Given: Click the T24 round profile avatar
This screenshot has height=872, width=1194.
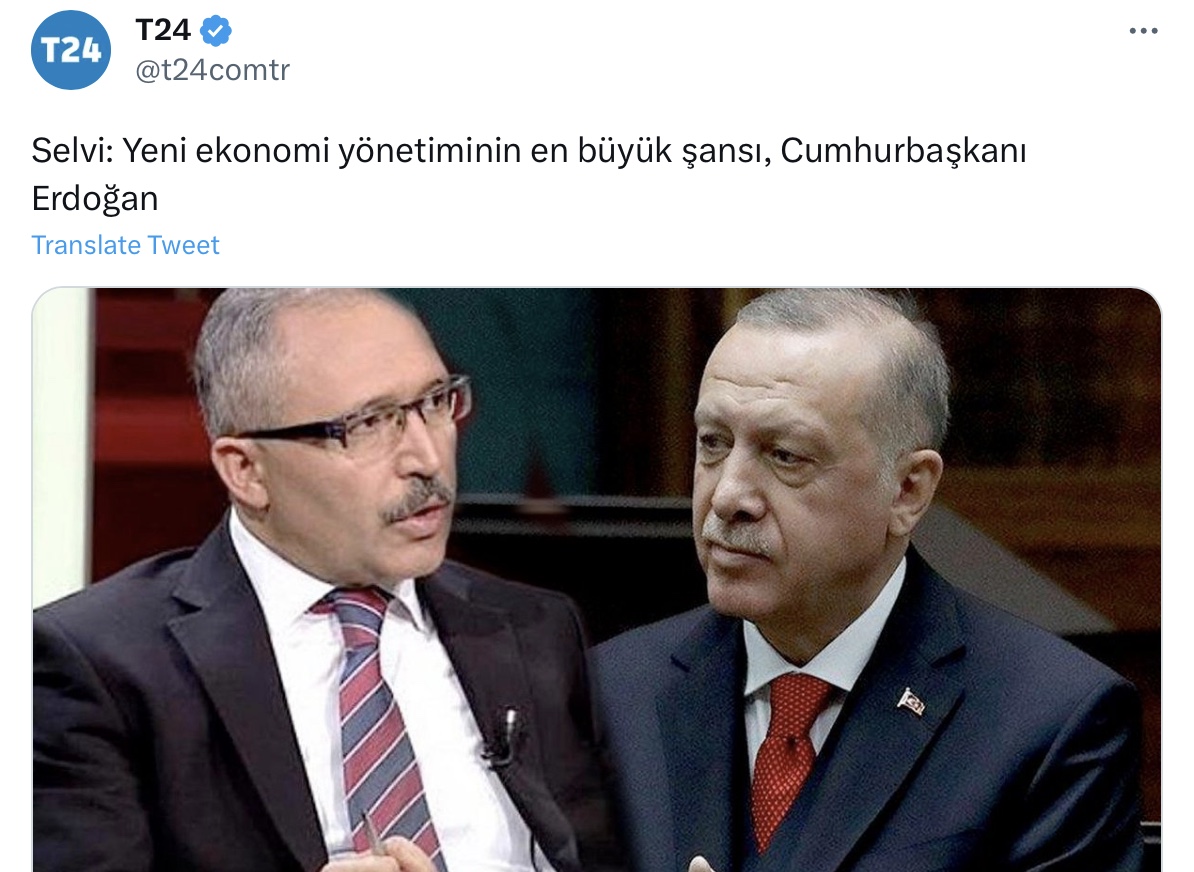Looking at the screenshot, I should (x=71, y=50).
